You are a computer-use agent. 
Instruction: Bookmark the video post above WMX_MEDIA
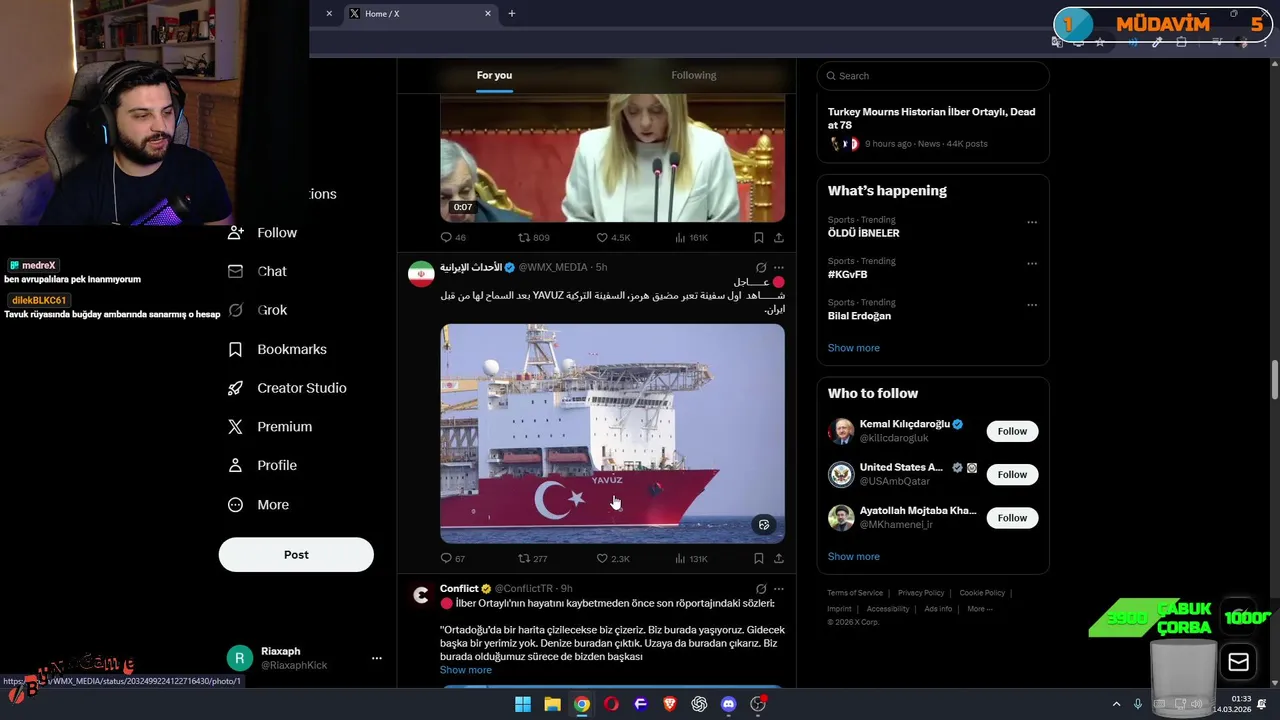click(x=759, y=237)
